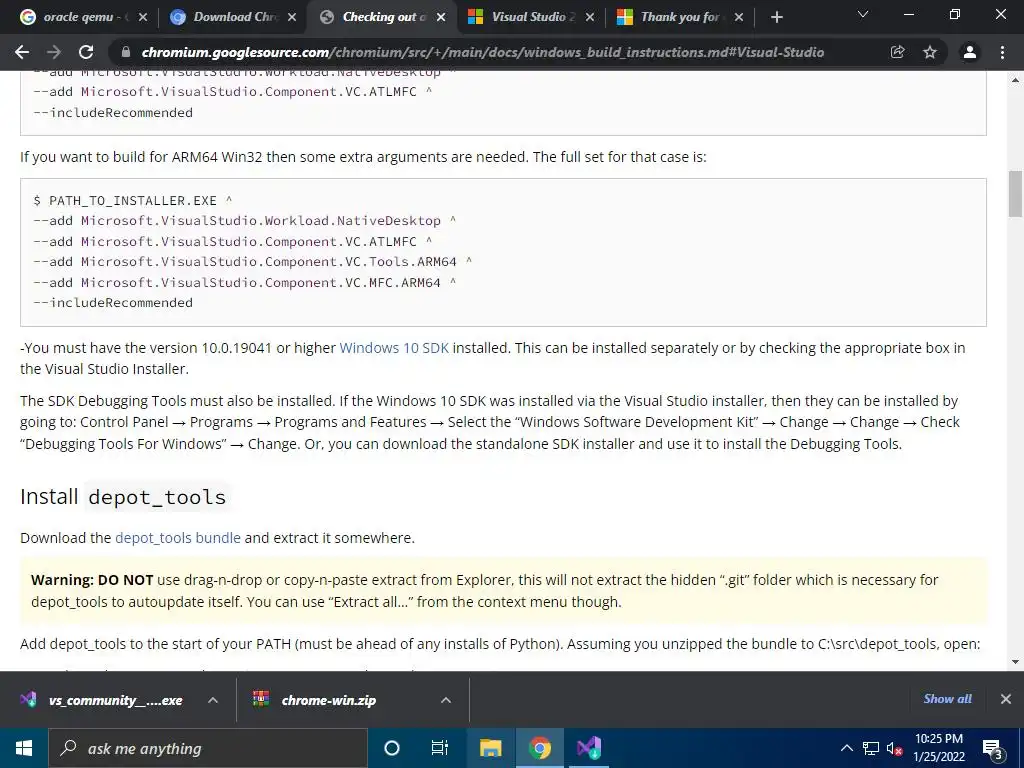
Task: Click the address bar URL
Action: point(483,52)
